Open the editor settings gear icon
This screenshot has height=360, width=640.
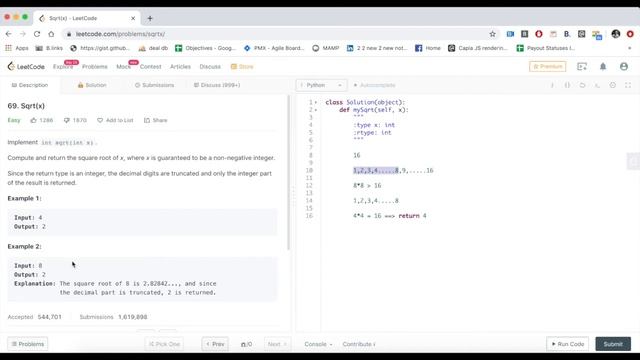(613, 85)
